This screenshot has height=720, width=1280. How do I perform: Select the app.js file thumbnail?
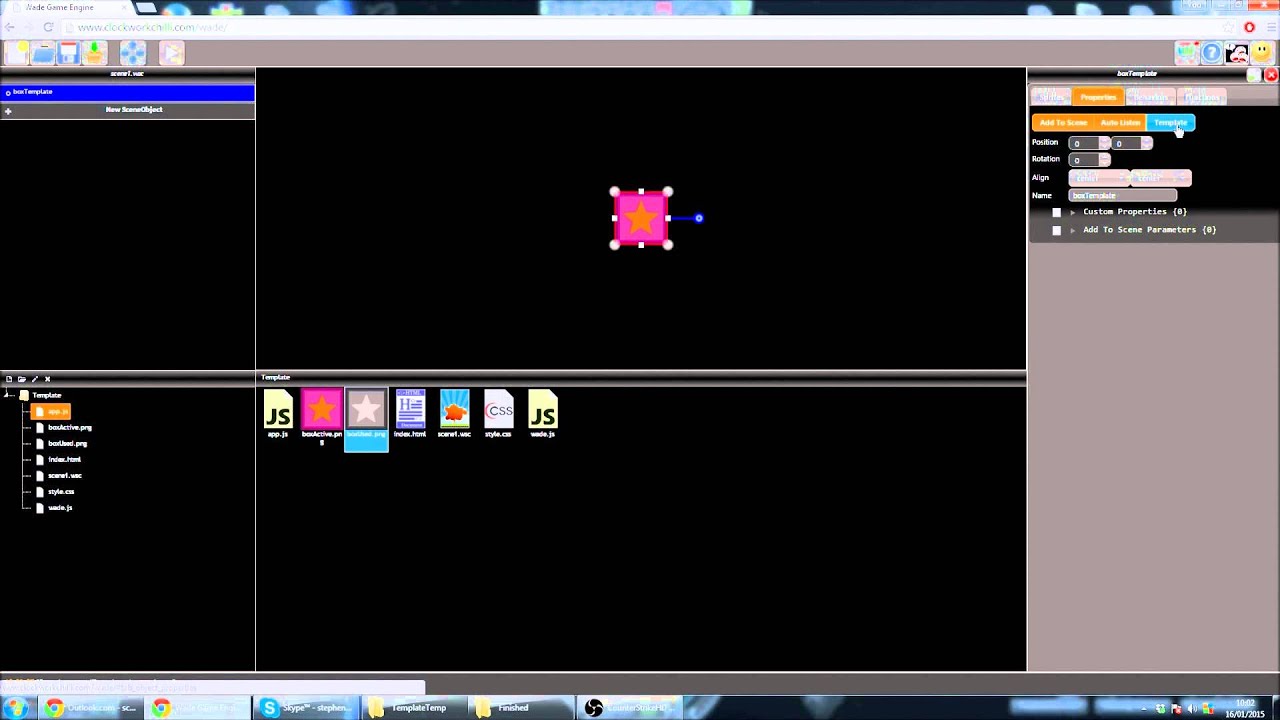278,414
